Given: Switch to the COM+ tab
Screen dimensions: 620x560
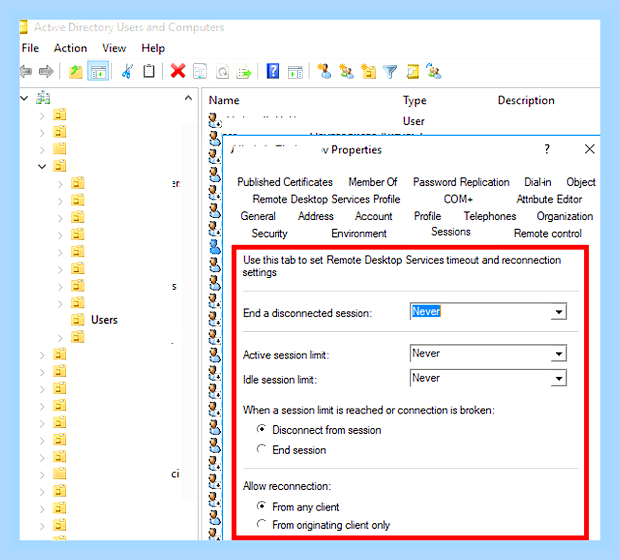Looking at the screenshot, I should [x=458, y=199].
